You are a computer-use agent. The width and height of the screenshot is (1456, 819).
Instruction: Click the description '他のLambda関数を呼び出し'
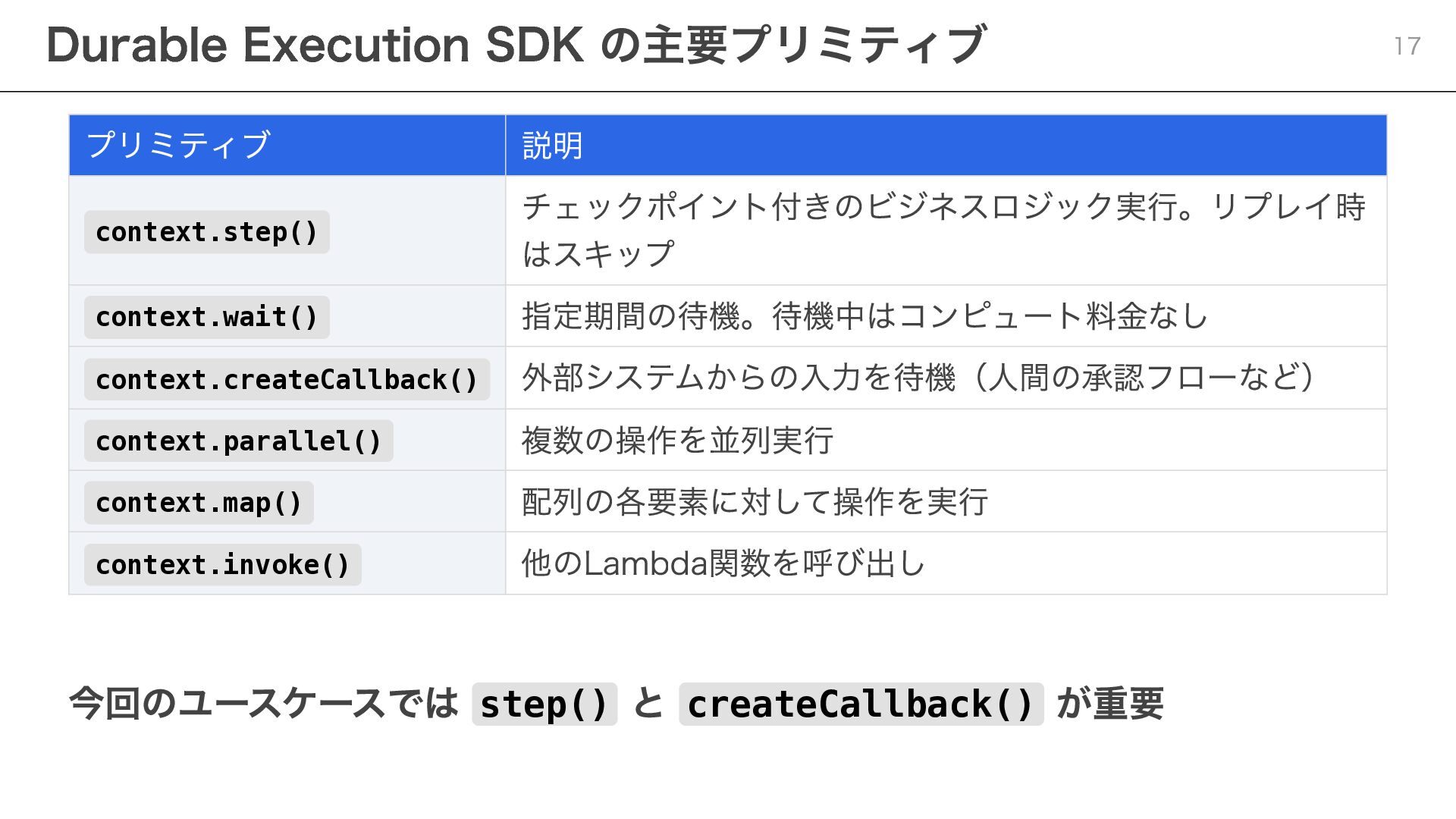click(723, 563)
